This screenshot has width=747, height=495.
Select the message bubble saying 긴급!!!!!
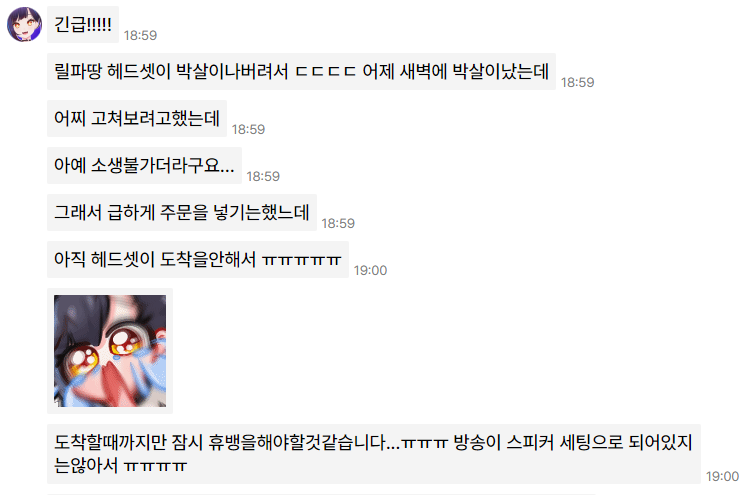click(83, 25)
